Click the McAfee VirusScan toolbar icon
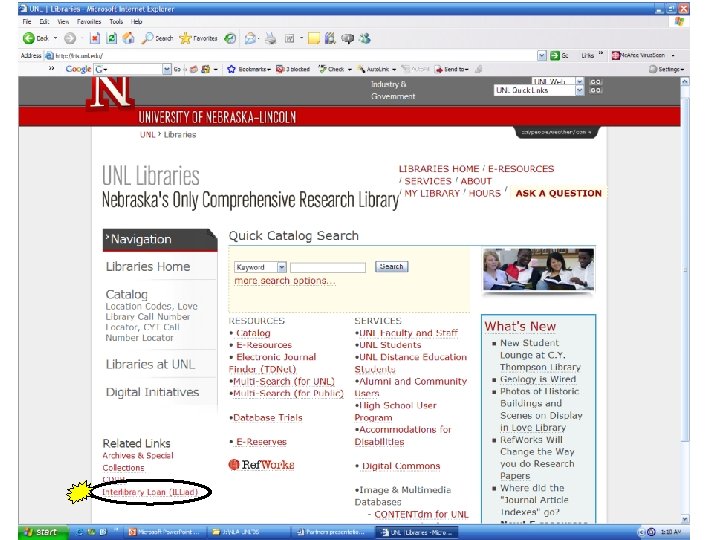Image resolution: width=720 pixels, height=540 pixels. pos(616,56)
